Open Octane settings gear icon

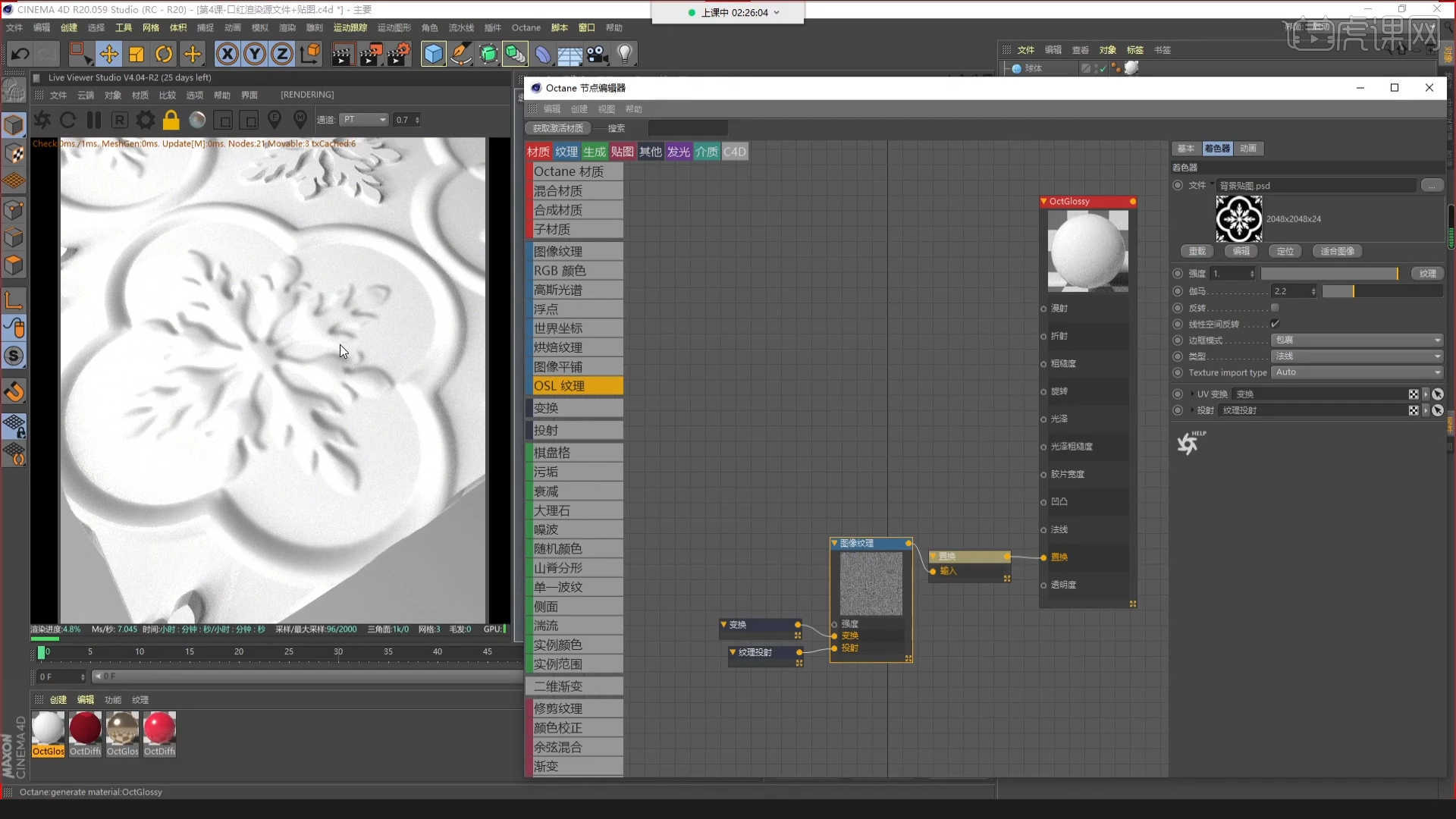point(145,120)
